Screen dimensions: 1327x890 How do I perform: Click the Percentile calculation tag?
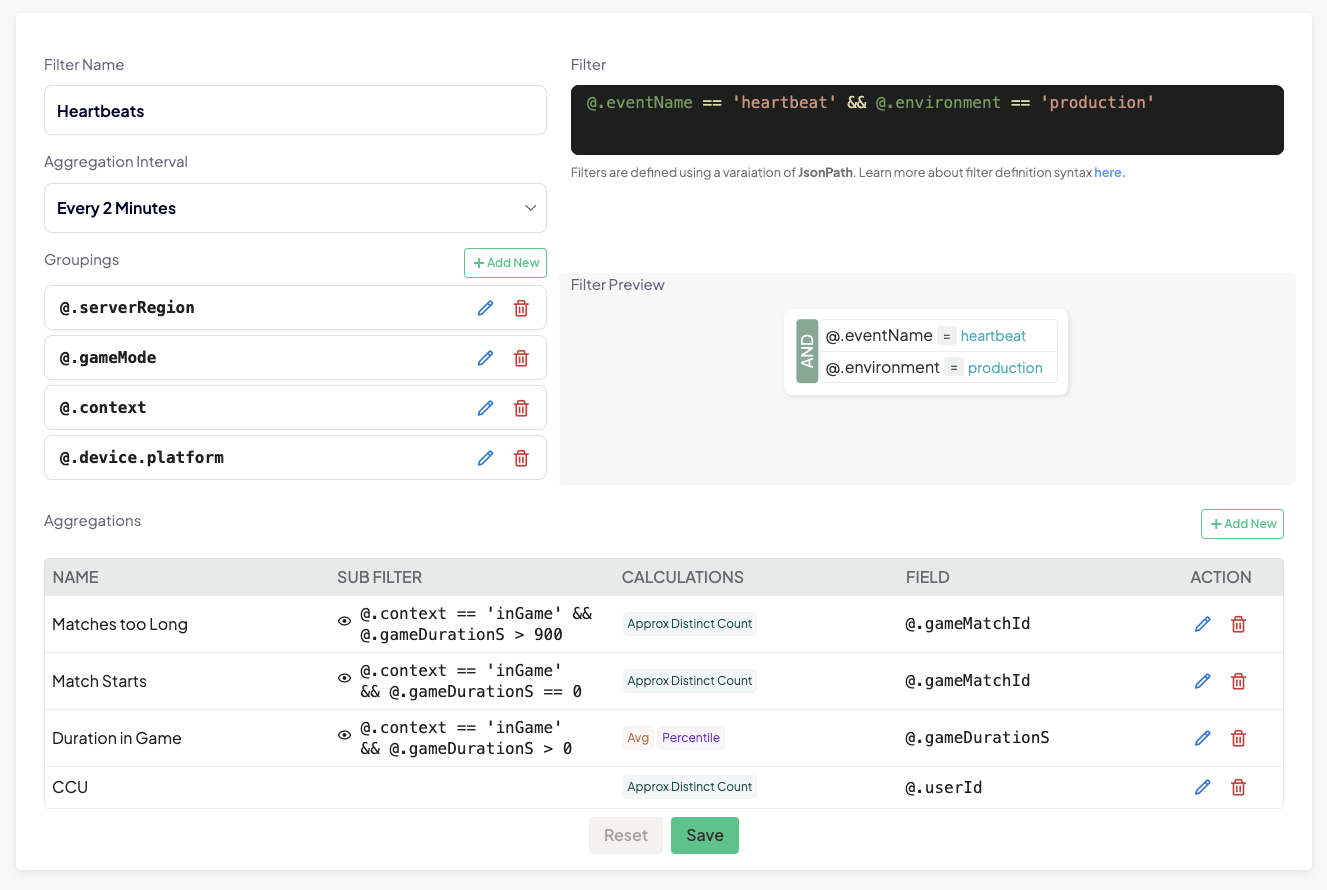(690, 738)
